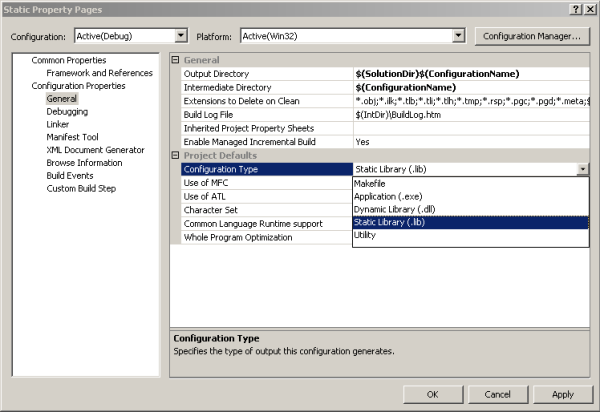Viewport: 600px width, 412px height.
Task: Select Framework and References node
Action: pos(99,73)
